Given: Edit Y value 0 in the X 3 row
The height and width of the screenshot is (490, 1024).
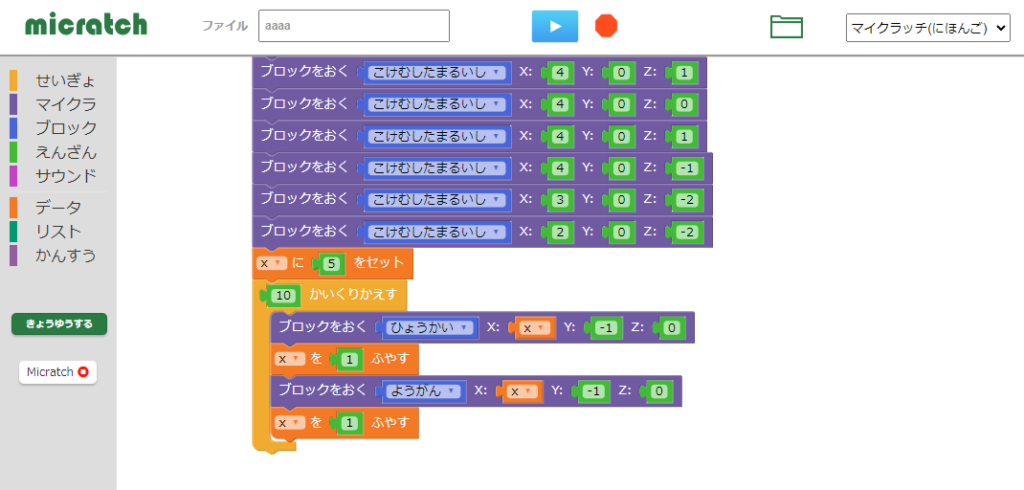Looking at the screenshot, I should tap(622, 201).
